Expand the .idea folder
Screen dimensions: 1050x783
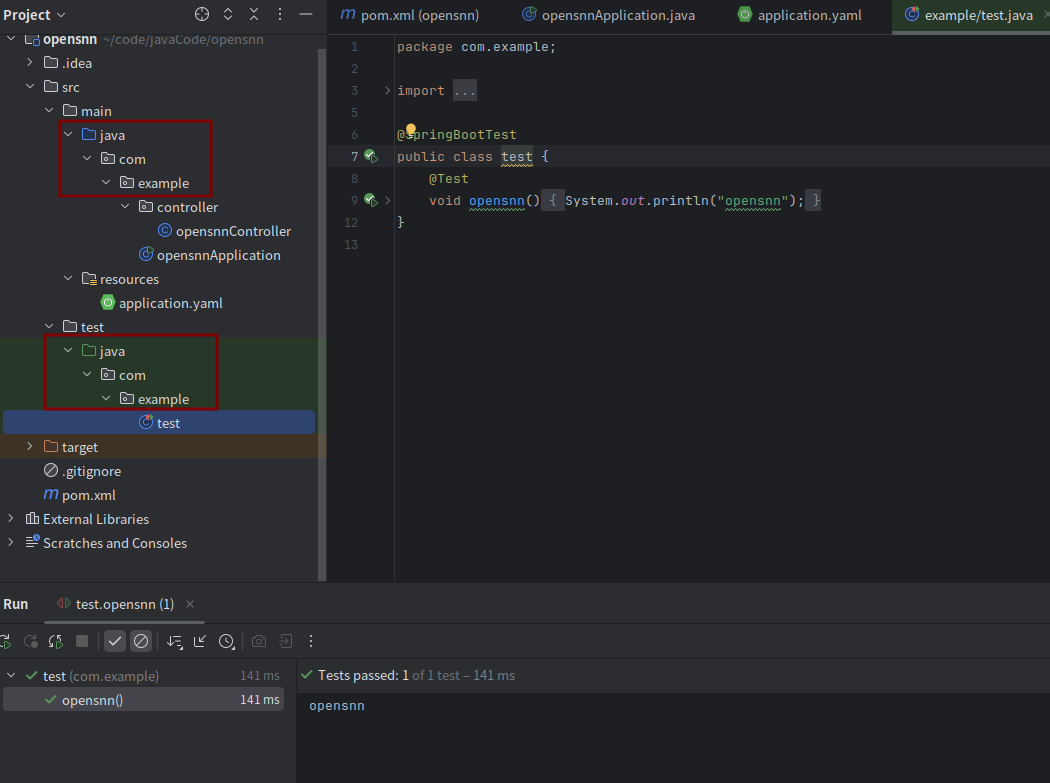click(x=29, y=62)
